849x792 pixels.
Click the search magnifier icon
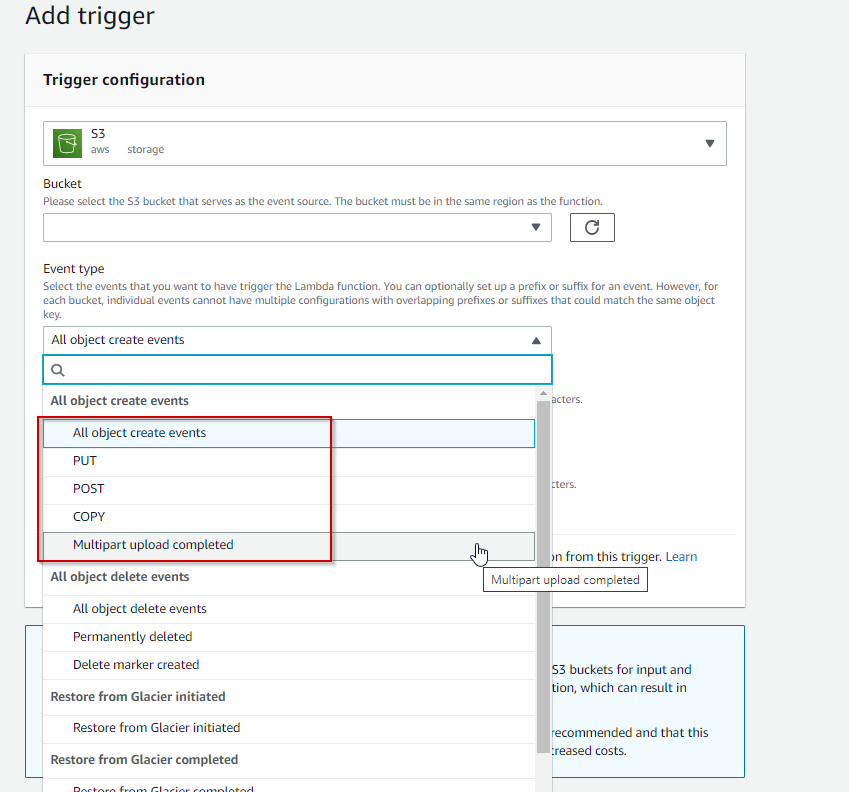pyautogui.click(x=57, y=370)
